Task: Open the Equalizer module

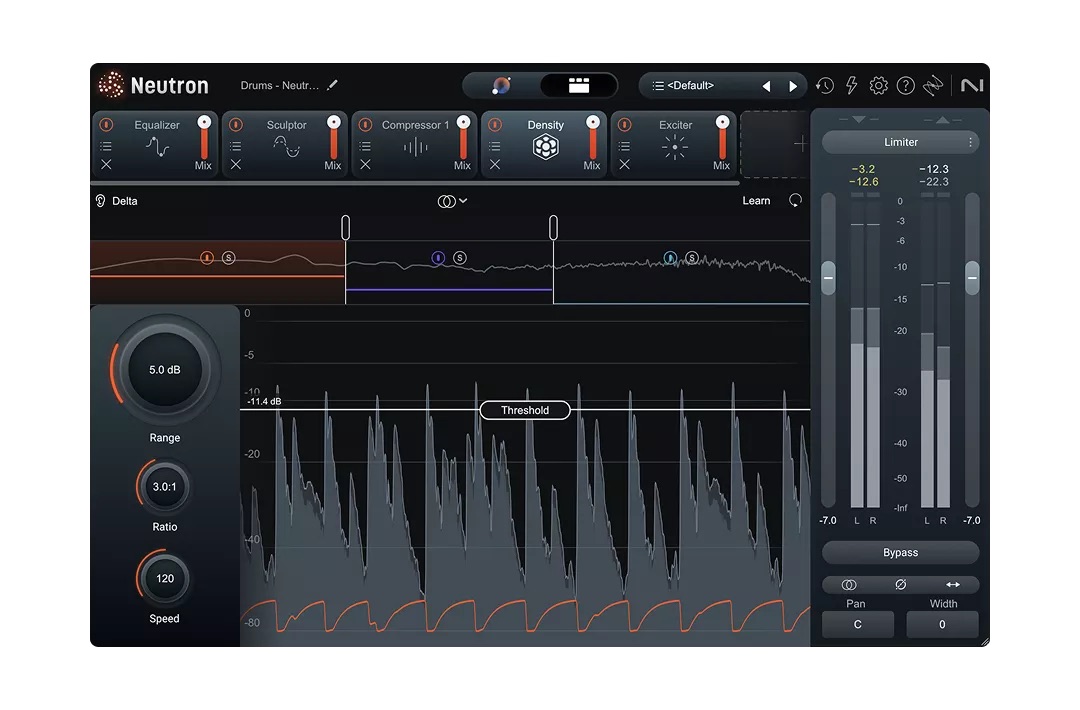Action: 157,146
